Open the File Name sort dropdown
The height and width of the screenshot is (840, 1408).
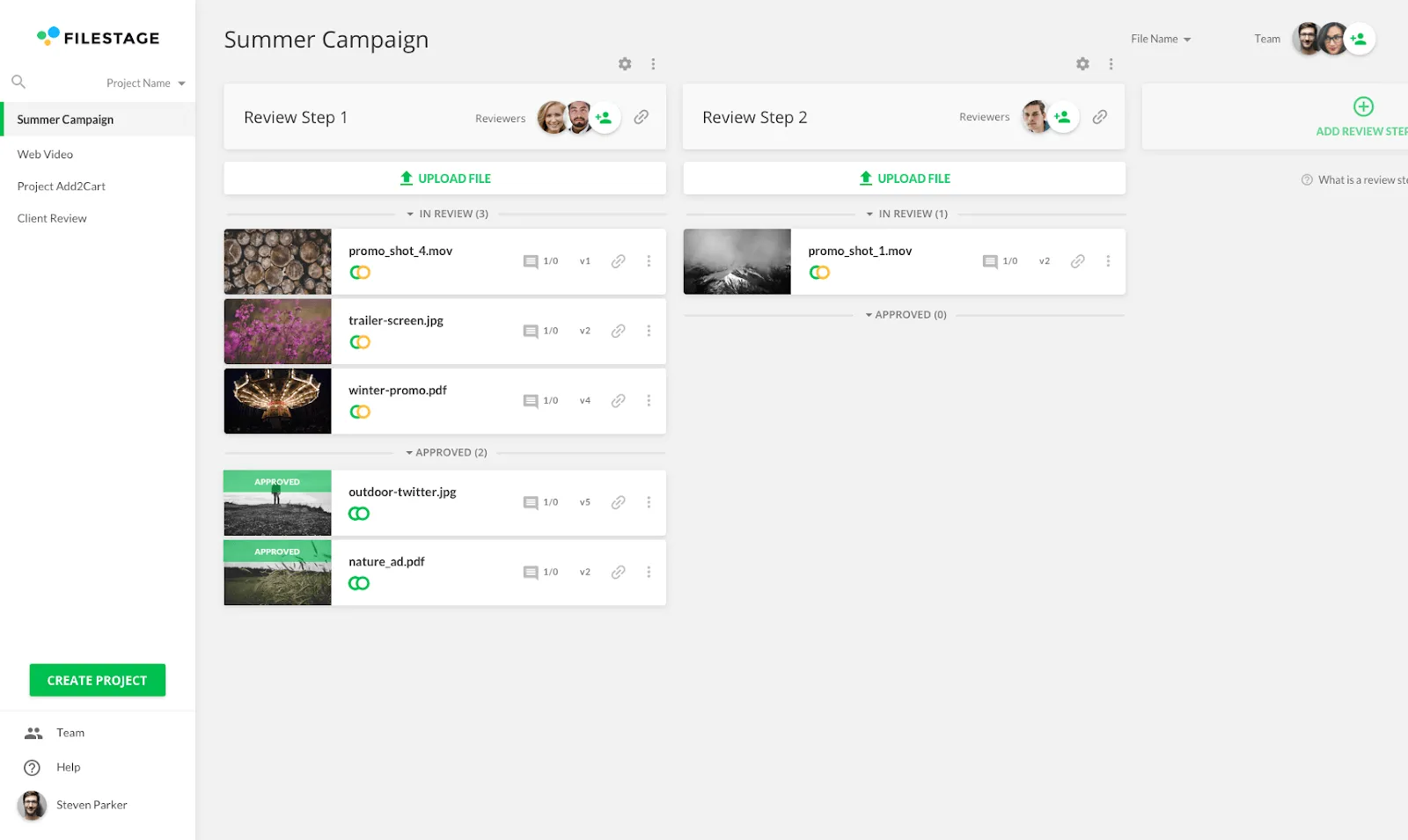1161,39
